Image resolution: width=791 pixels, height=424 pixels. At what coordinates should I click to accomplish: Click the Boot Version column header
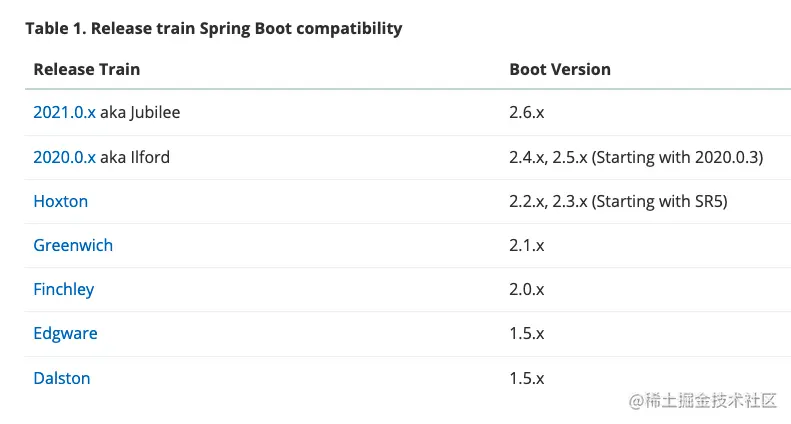(559, 69)
